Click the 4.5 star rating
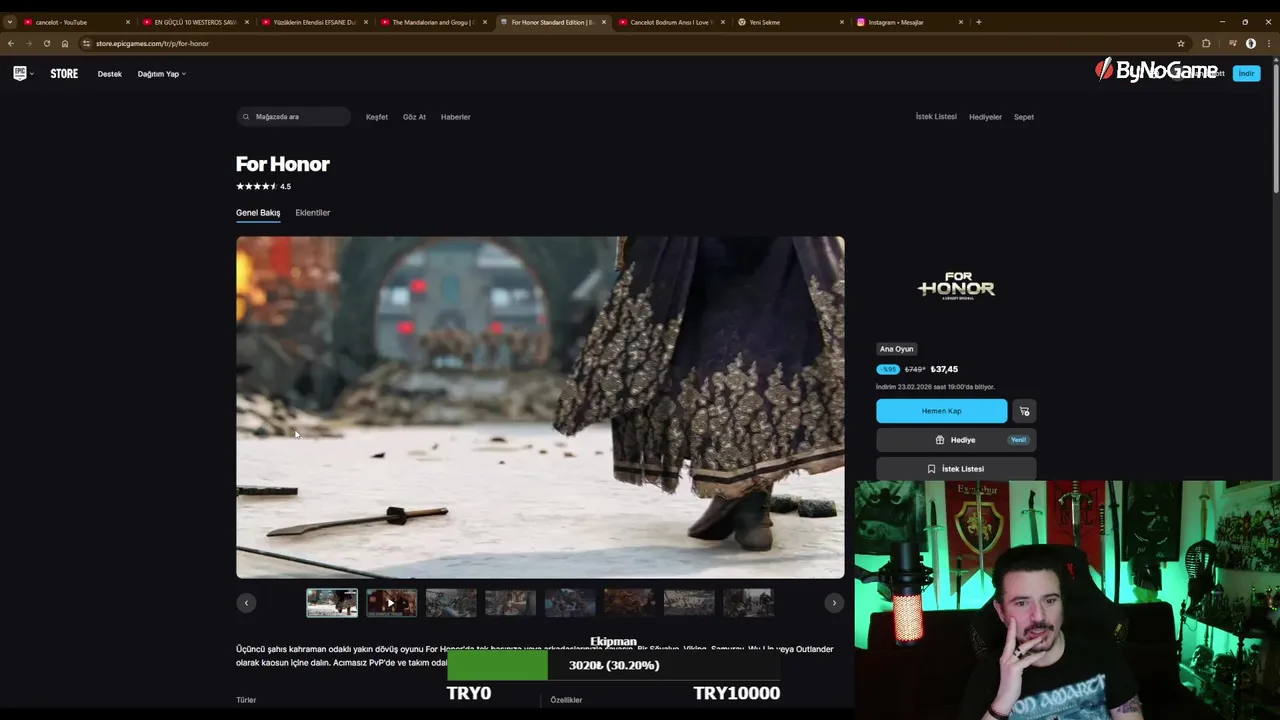Screen dimensions: 1280x720 click(263, 187)
